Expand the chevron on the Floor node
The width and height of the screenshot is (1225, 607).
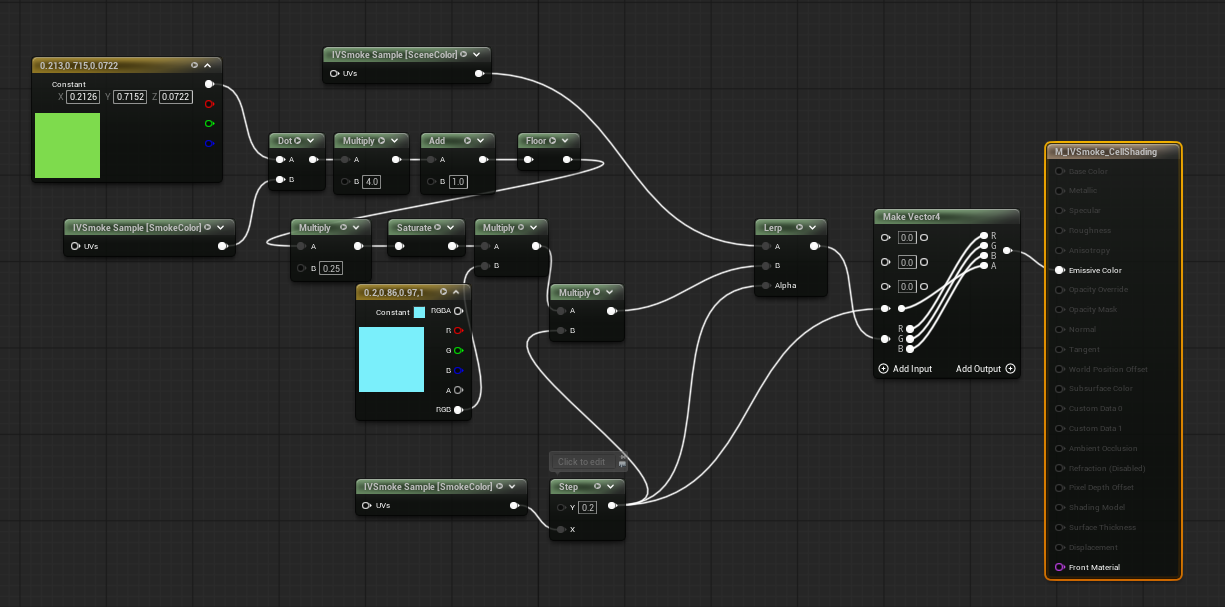click(566, 141)
